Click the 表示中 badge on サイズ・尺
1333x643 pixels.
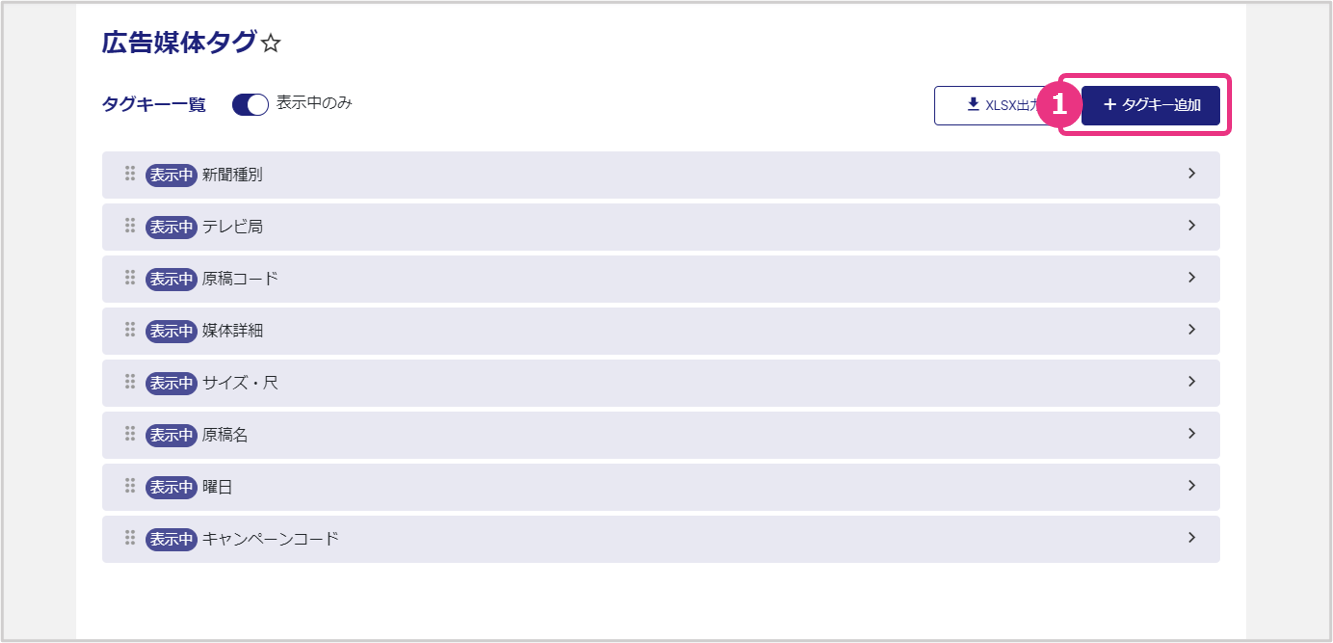(x=171, y=383)
